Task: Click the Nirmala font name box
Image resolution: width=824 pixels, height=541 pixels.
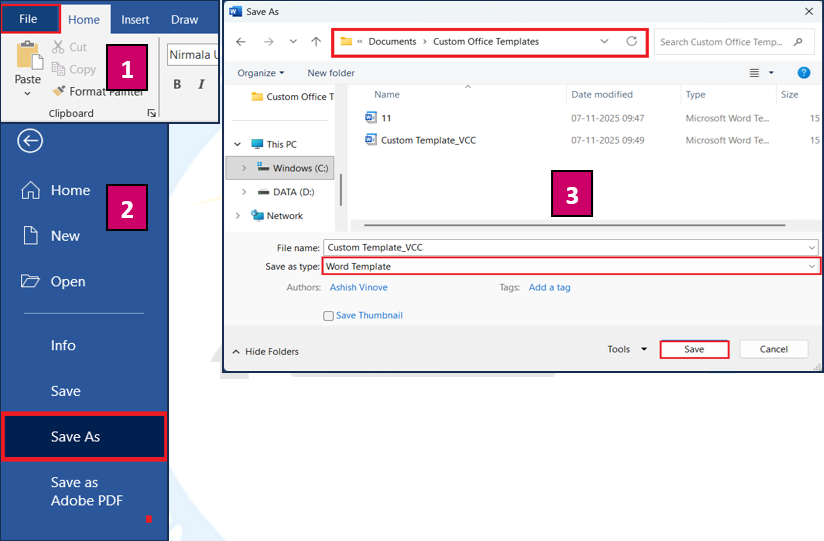Action: click(x=192, y=55)
